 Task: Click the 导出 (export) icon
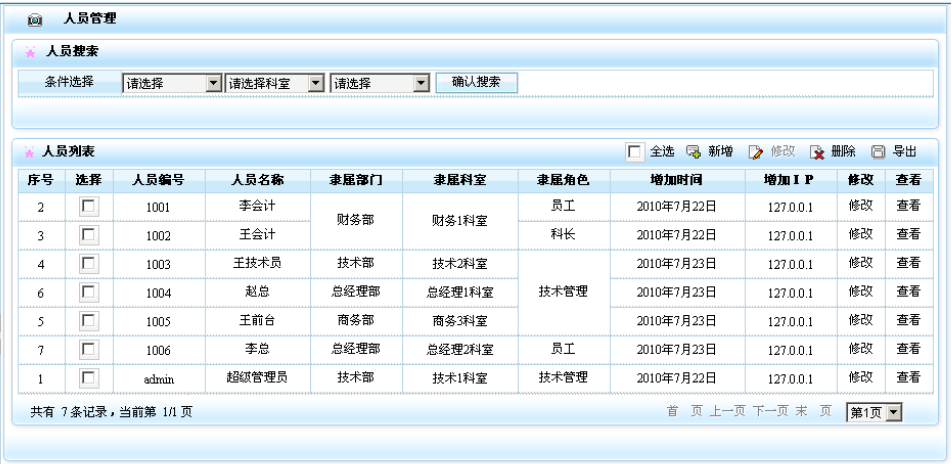tap(877, 152)
